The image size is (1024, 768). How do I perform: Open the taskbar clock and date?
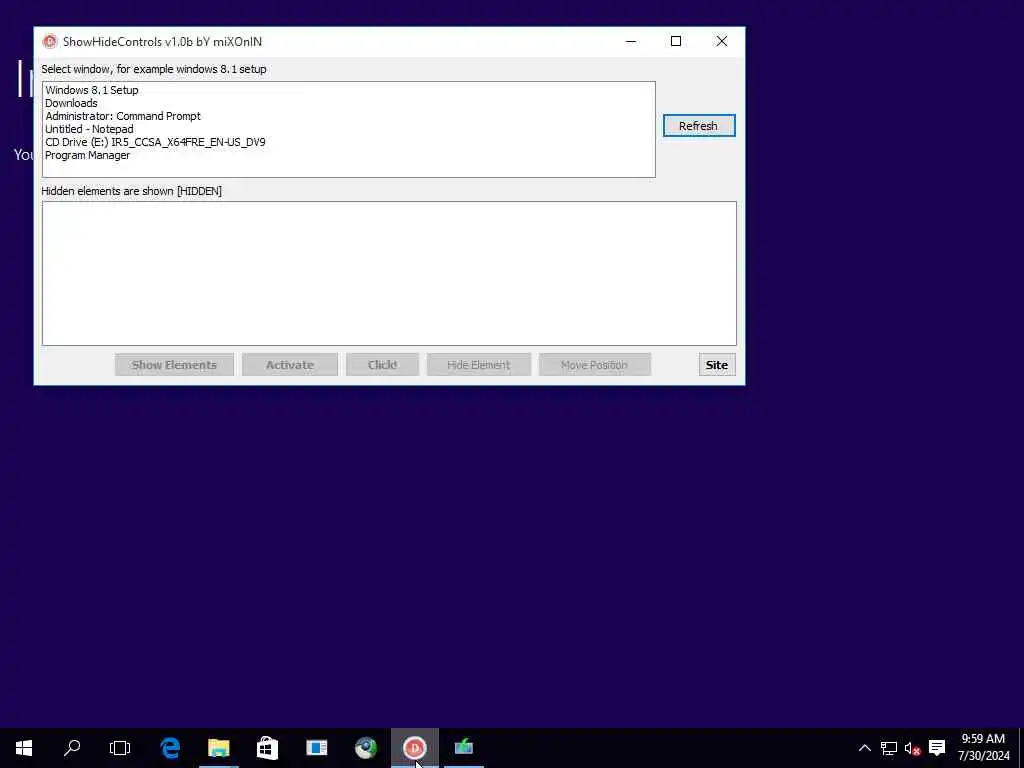pyautogui.click(x=984, y=748)
